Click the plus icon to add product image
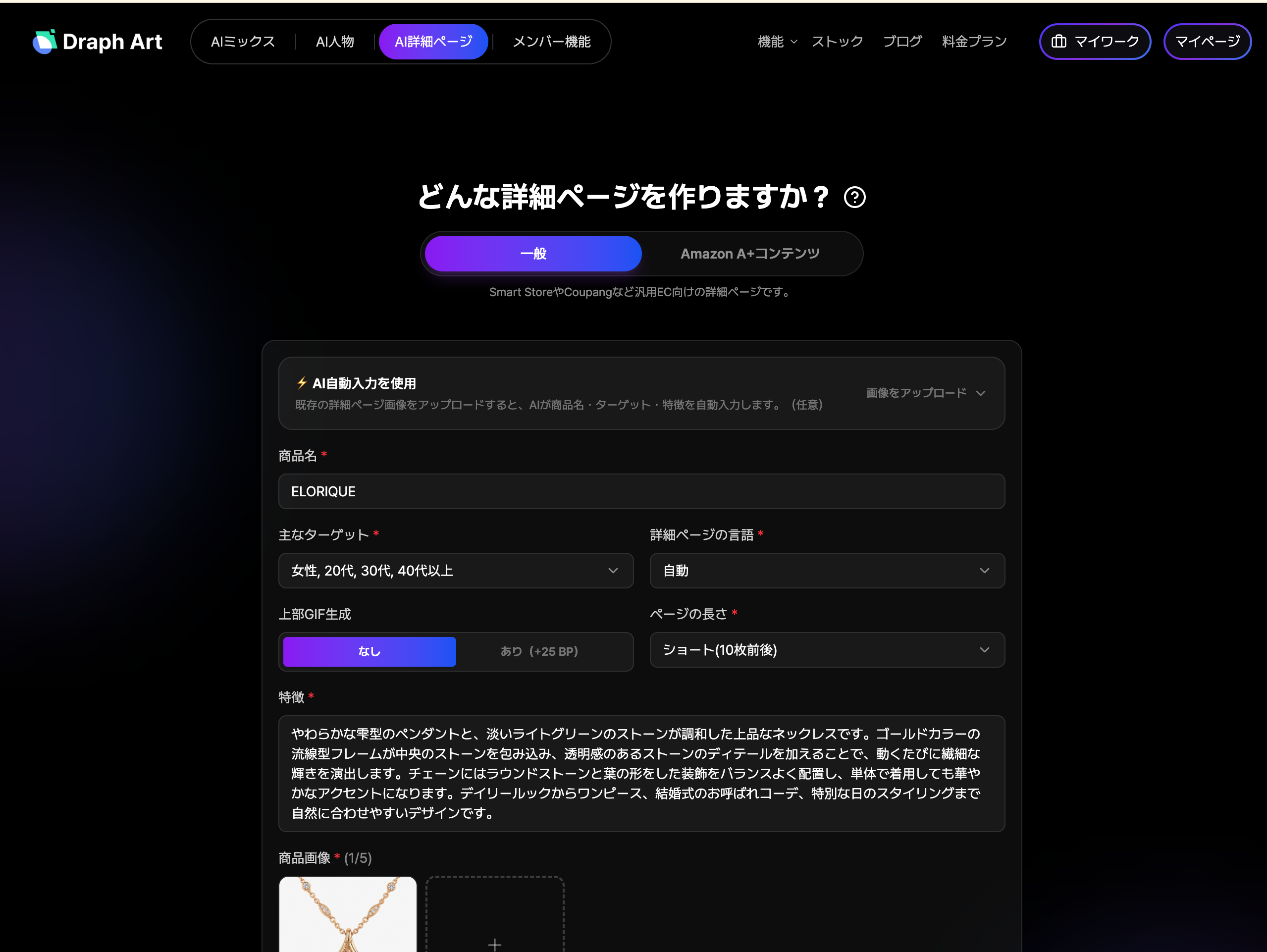The width and height of the screenshot is (1267, 952). tap(495, 944)
